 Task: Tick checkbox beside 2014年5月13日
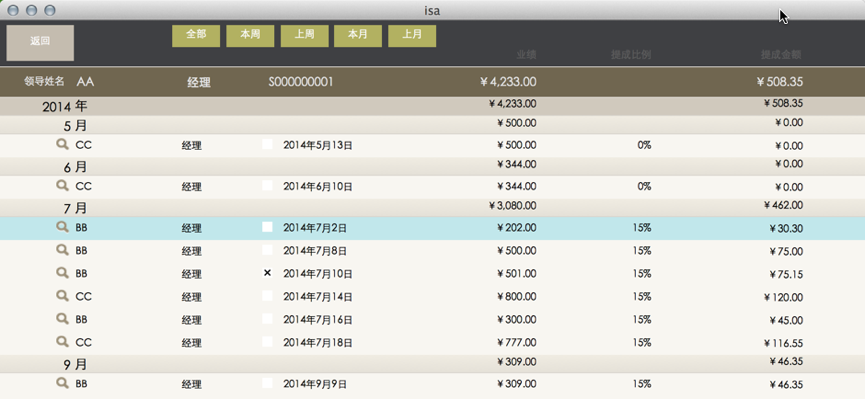point(268,145)
